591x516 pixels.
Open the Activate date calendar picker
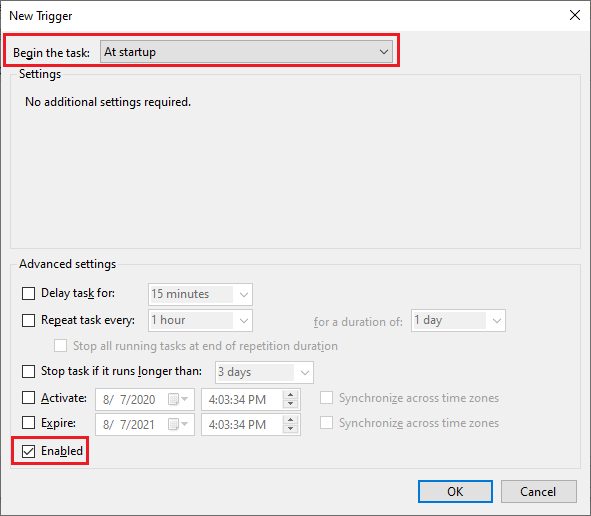(x=178, y=399)
